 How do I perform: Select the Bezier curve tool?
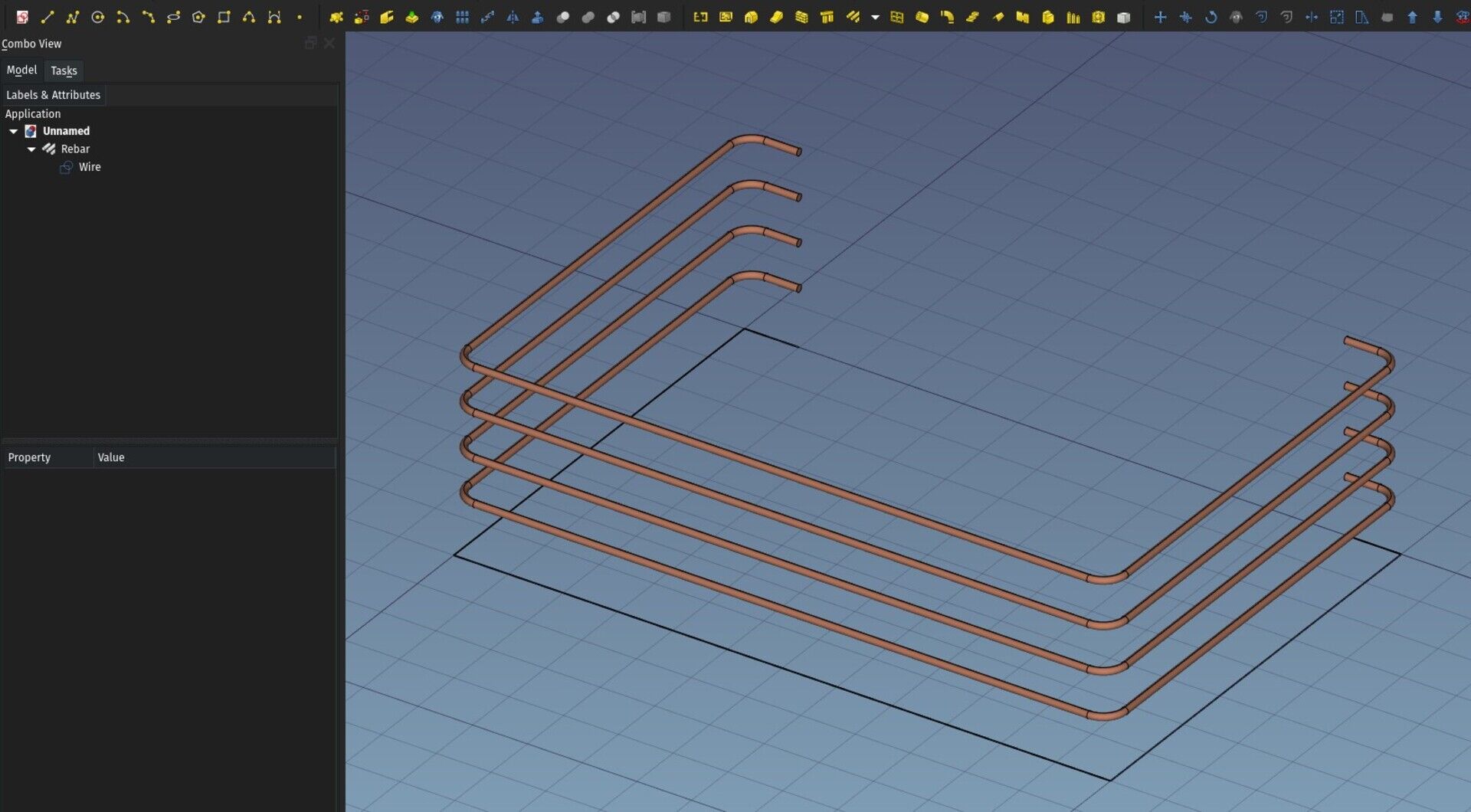pyautogui.click(x=274, y=17)
